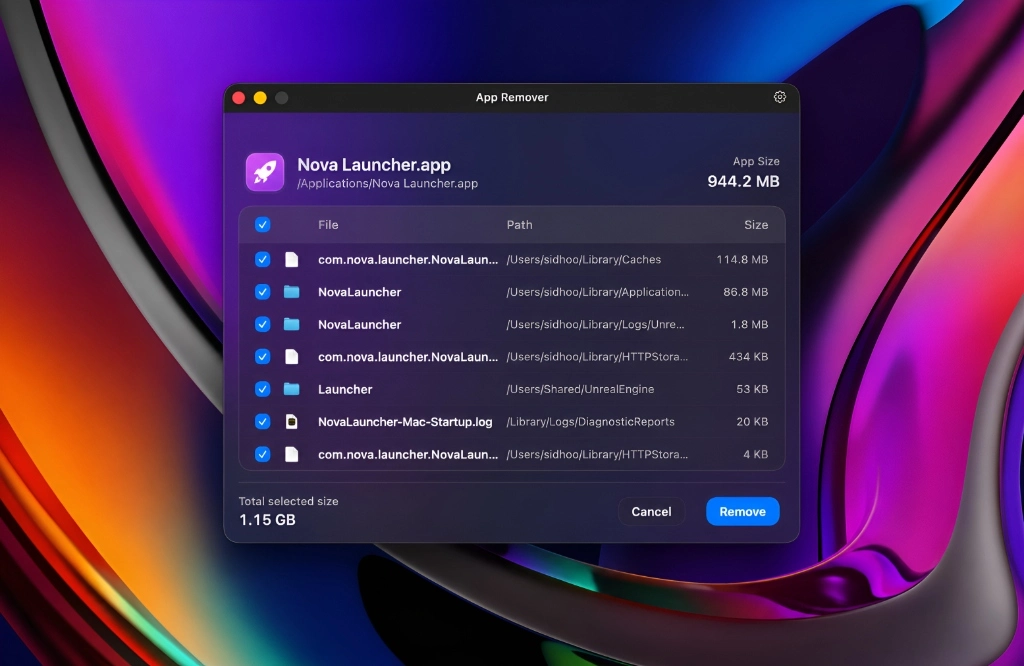
Task: Open the settings gear in title bar
Action: (780, 97)
